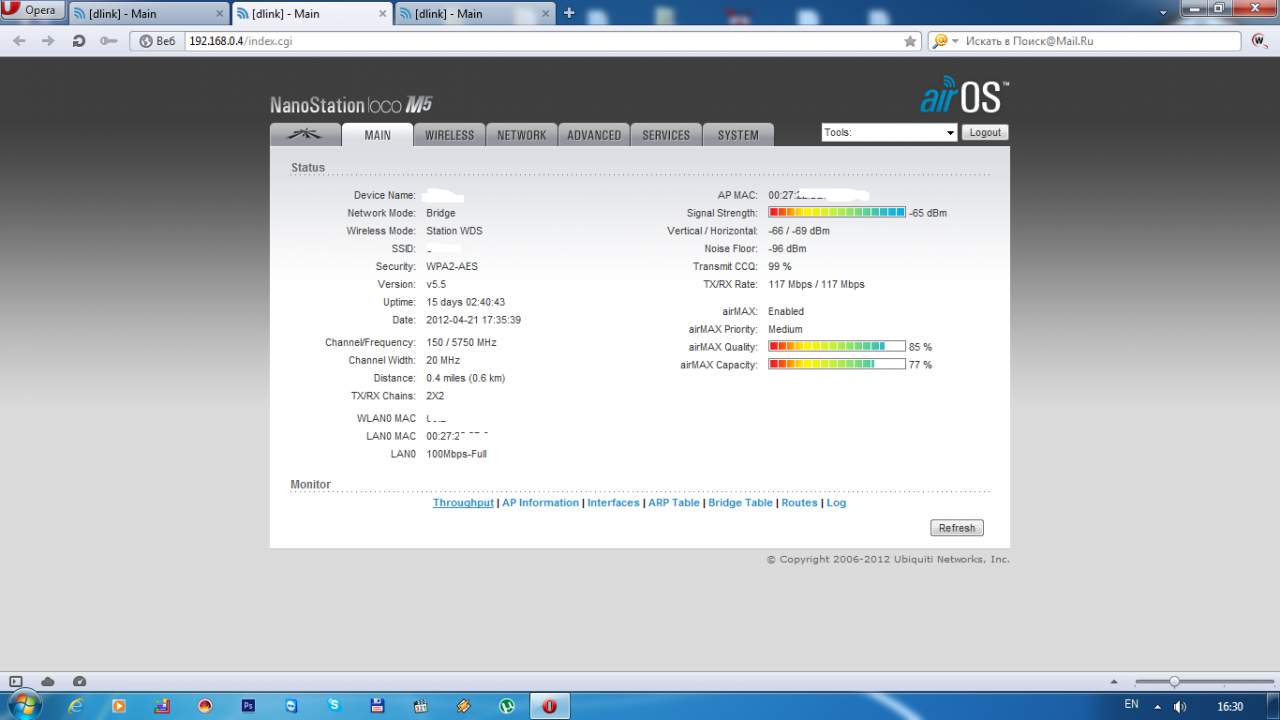This screenshot has width=1280, height=720.
Task: Go back with the browser back arrow
Action: point(19,41)
